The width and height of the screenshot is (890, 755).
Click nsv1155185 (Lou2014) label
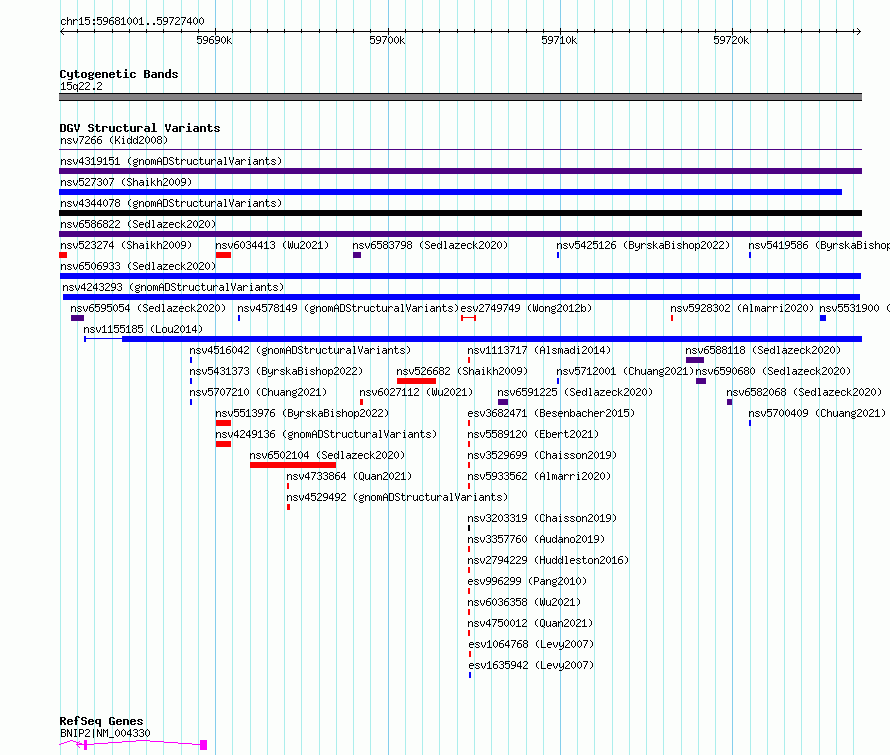pyautogui.click(x=143, y=329)
